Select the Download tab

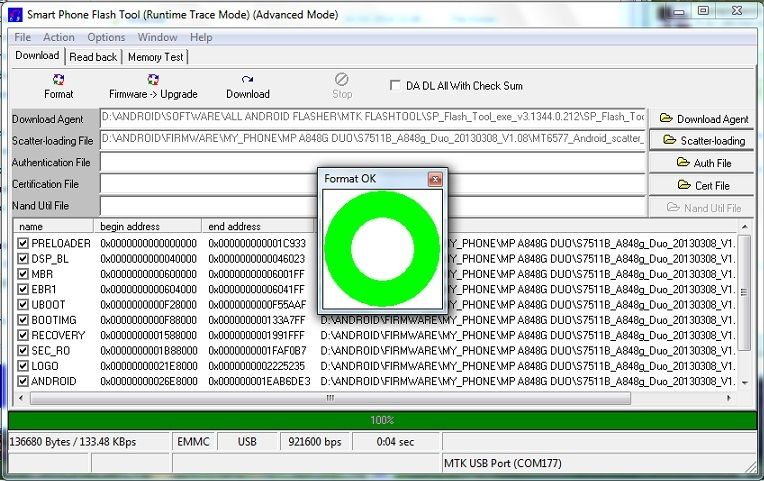tap(38, 56)
